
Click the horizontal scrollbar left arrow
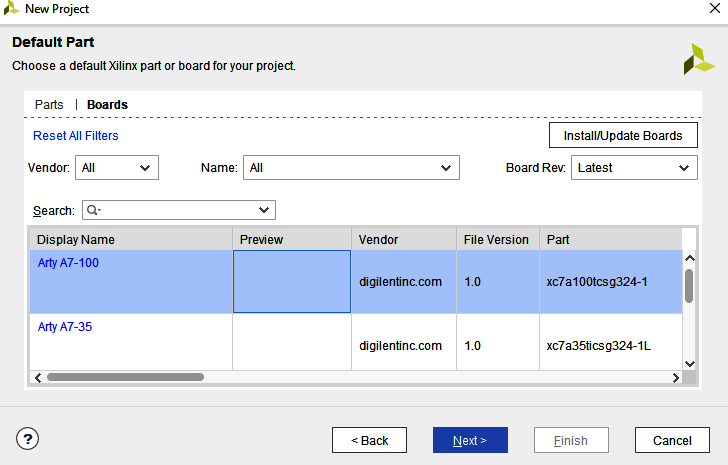(x=38, y=378)
